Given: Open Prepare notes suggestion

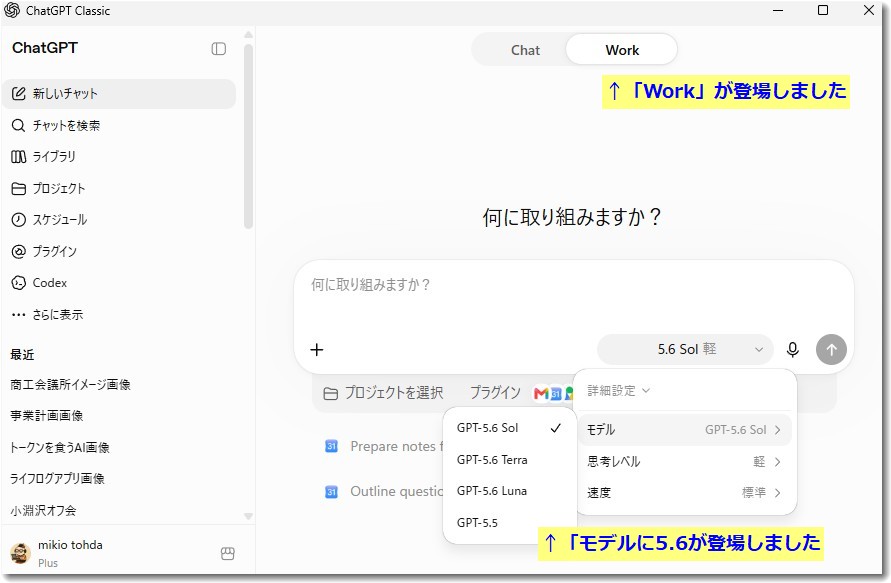Looking at the screenshot, I should [383, 447].
